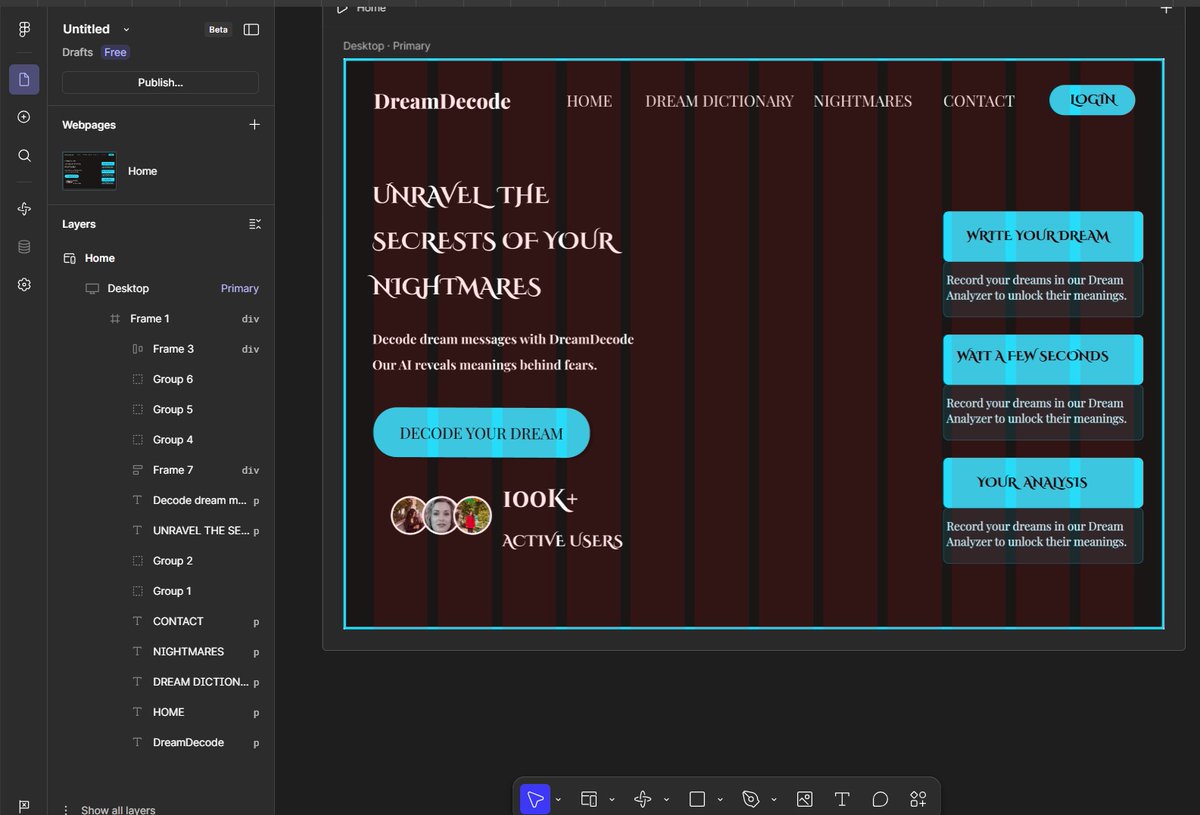Select the File pages icon in sidebar
This screenshot has height=815, width=1200.
pos(24,79)
